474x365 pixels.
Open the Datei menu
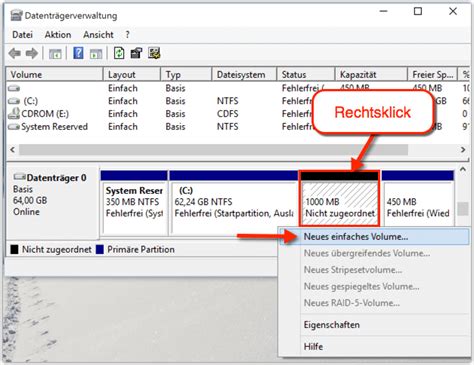coord(22,35)
